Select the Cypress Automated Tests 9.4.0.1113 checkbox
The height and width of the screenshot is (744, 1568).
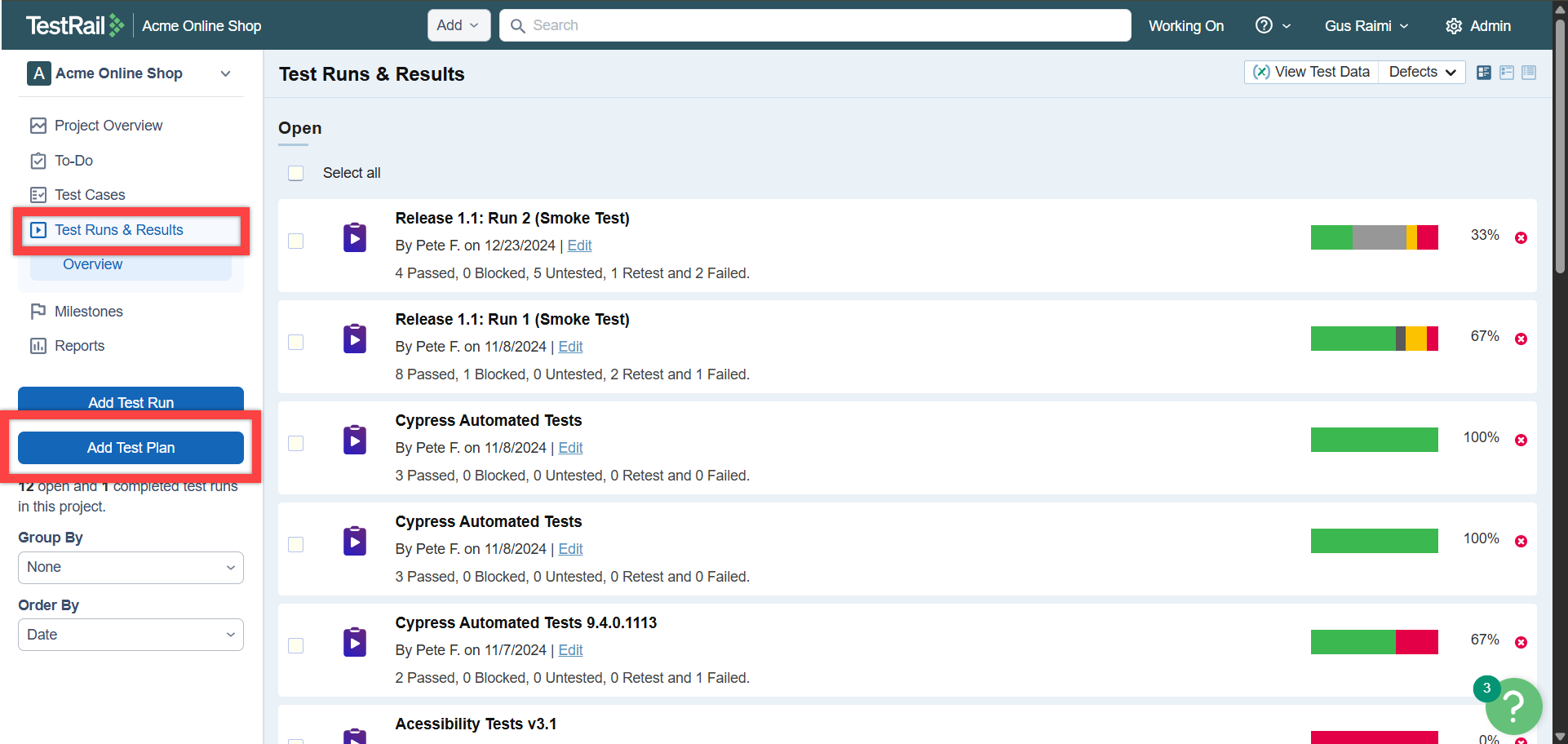click(296, 646)
